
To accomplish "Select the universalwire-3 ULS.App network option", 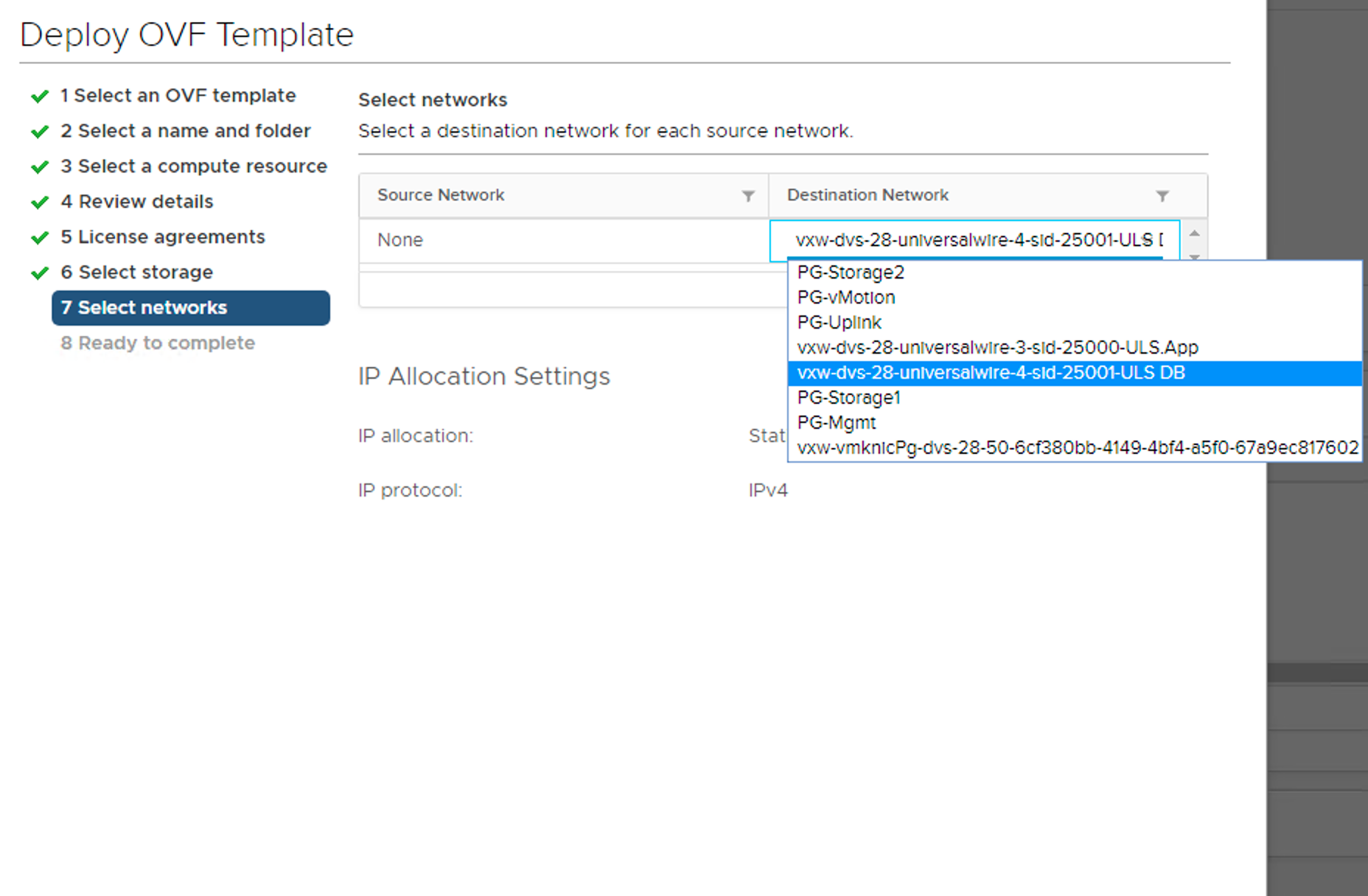I will point(997,348).
